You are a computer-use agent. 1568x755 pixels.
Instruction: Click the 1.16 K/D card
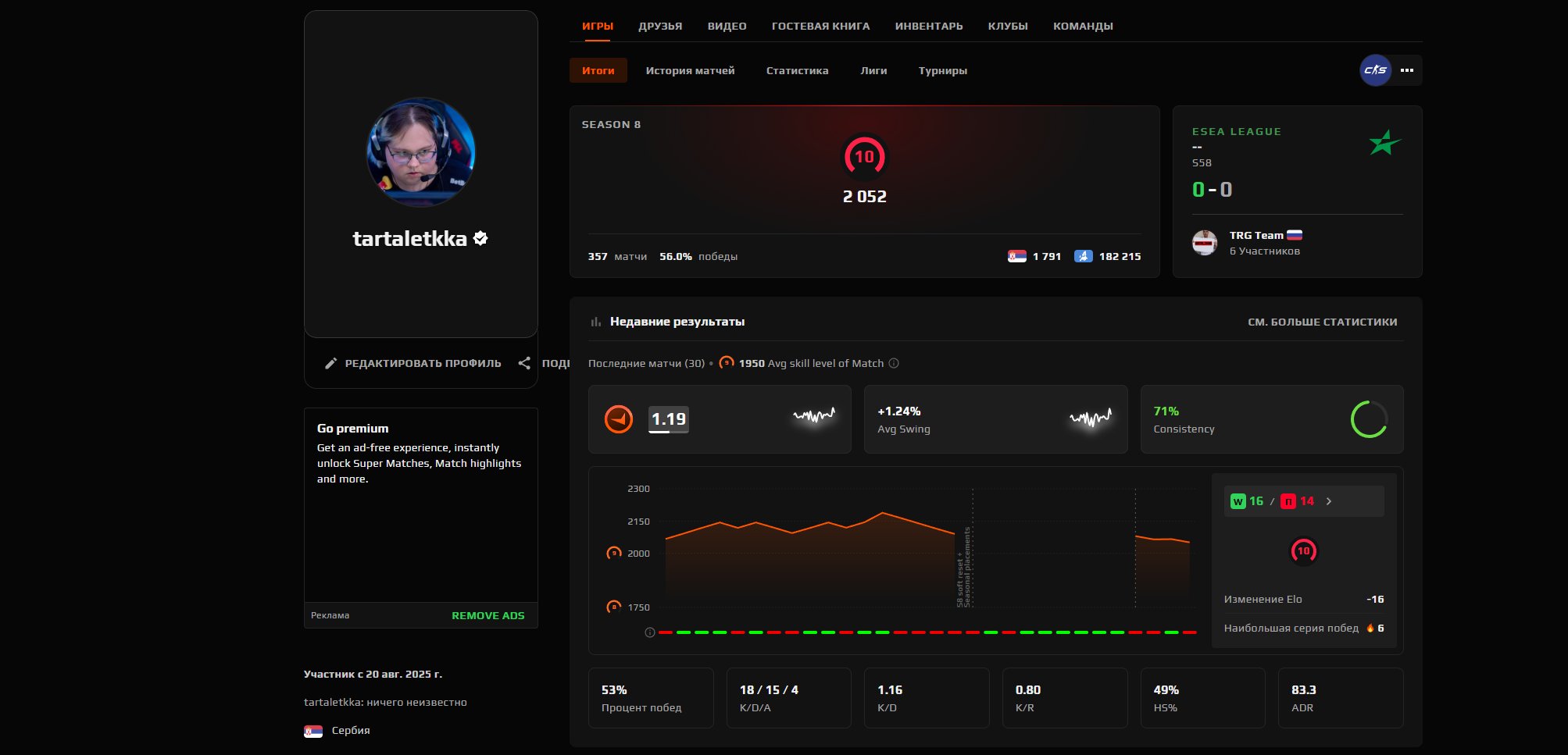pyautogui.click(x=927, y=698)
